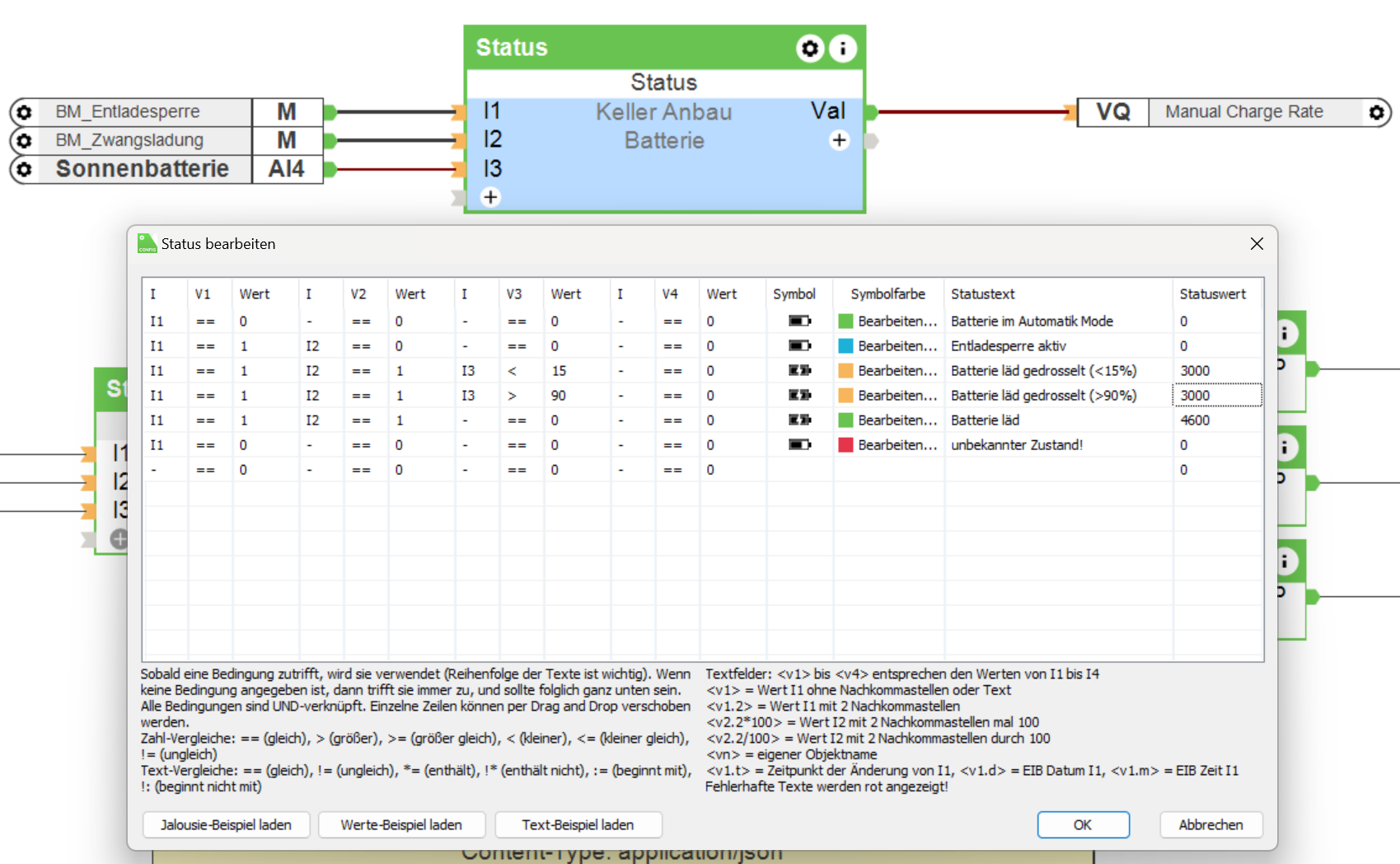1400x864 pixels.
Task: Click Statustext 'Batterie im Automatik Mode'
Action: (x=1032, y=322)
